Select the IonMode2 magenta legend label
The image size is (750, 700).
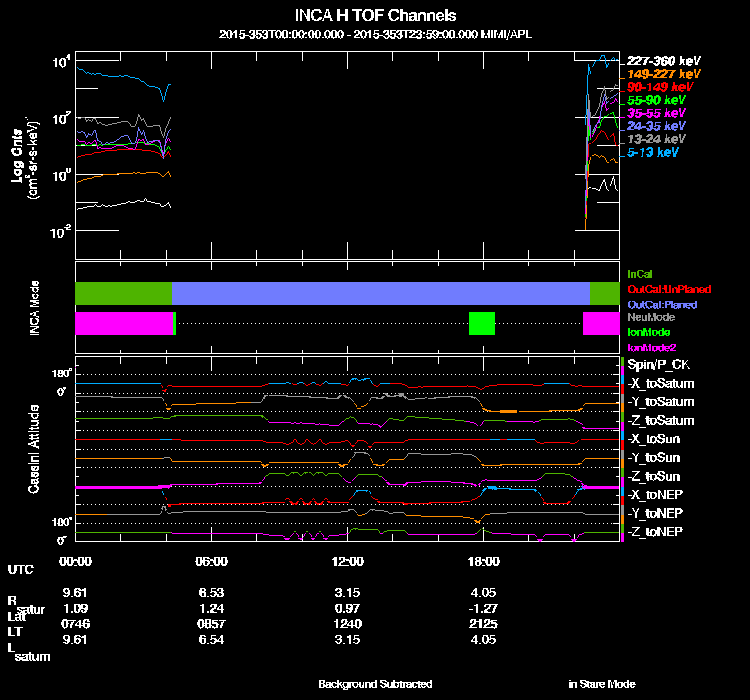click(651, 348)
